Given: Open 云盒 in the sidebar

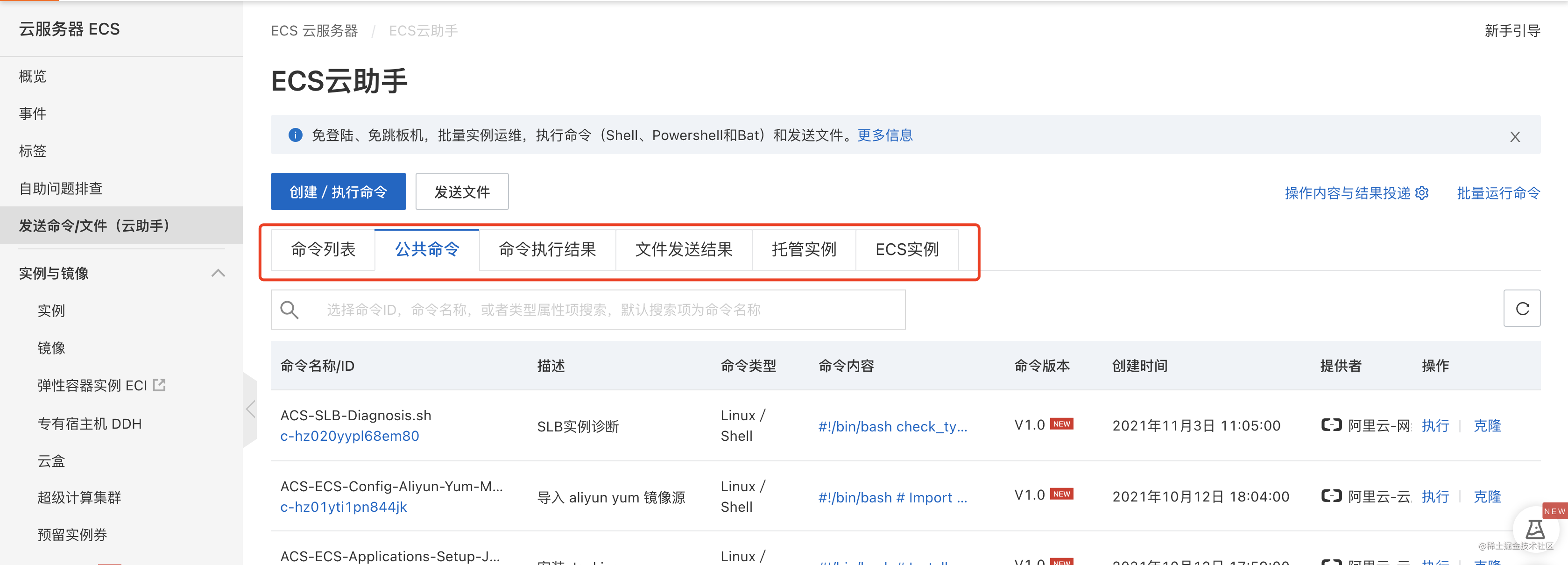Looking at the screenshot, I should (51, 461).
